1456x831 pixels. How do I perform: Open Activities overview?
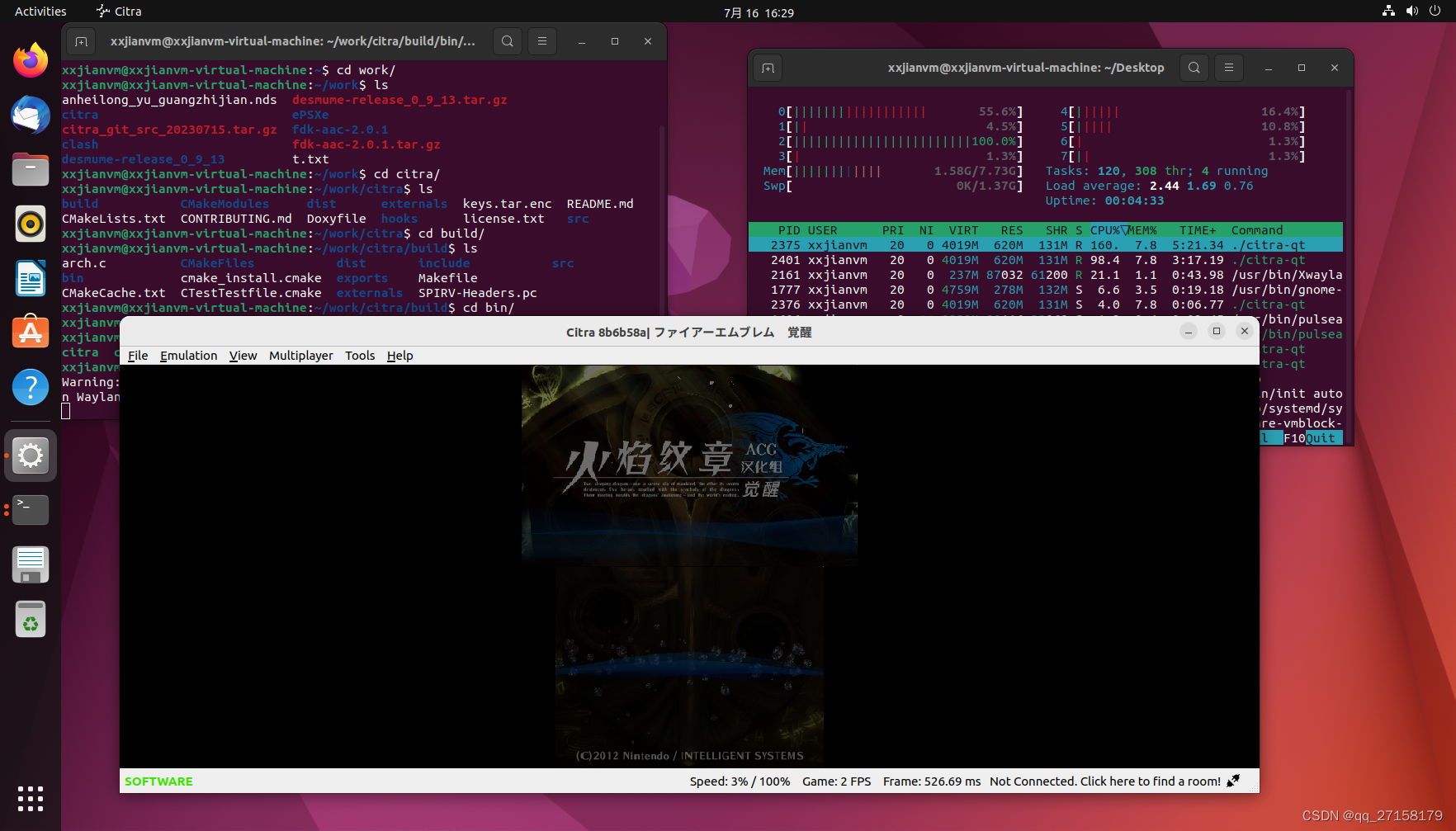coord(40,12)
